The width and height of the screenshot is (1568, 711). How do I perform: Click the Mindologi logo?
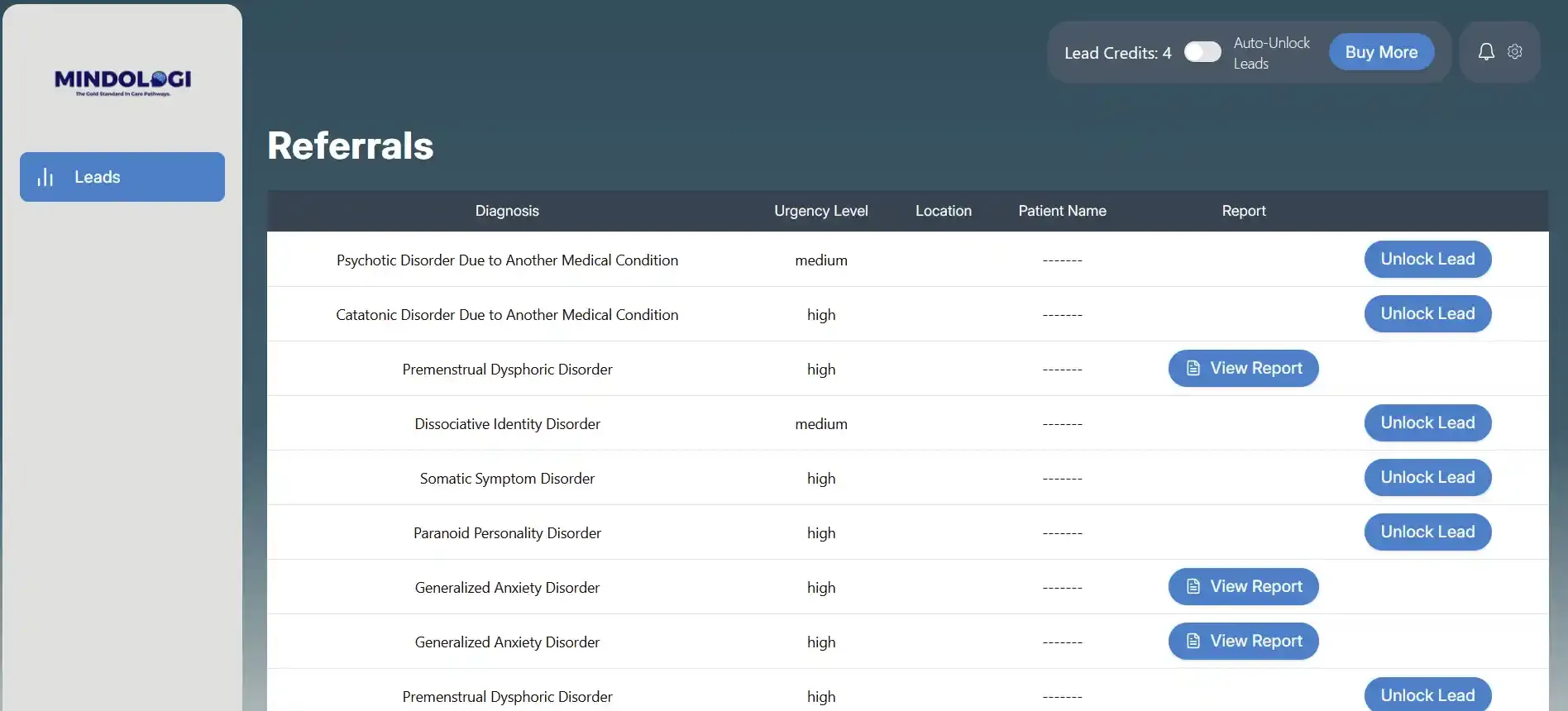coord(122,82)
